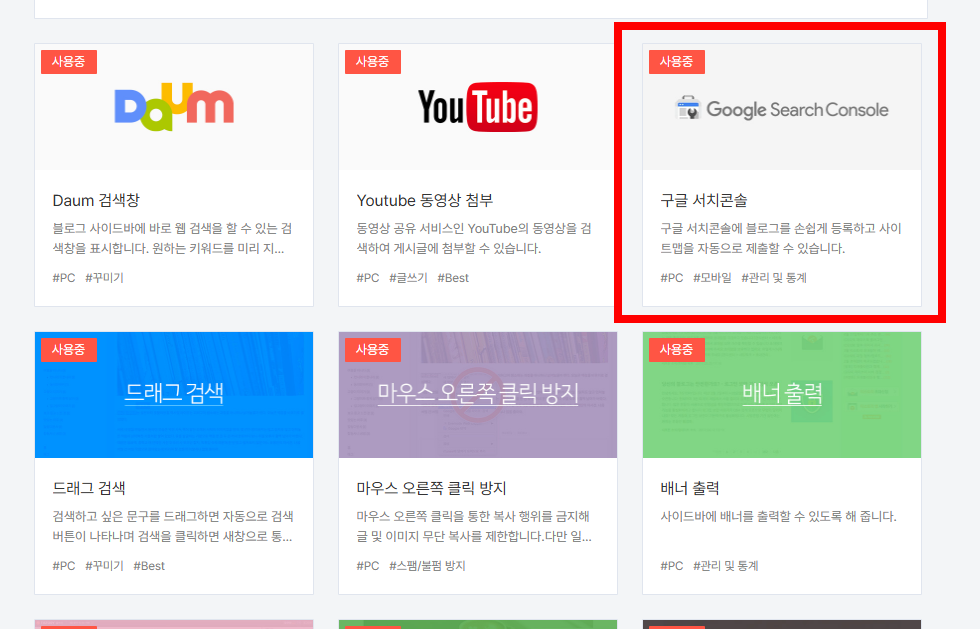Click the green 배너 출력 banner image
The height and width of the screenshot is (629, 980).
tap(782, 395)
